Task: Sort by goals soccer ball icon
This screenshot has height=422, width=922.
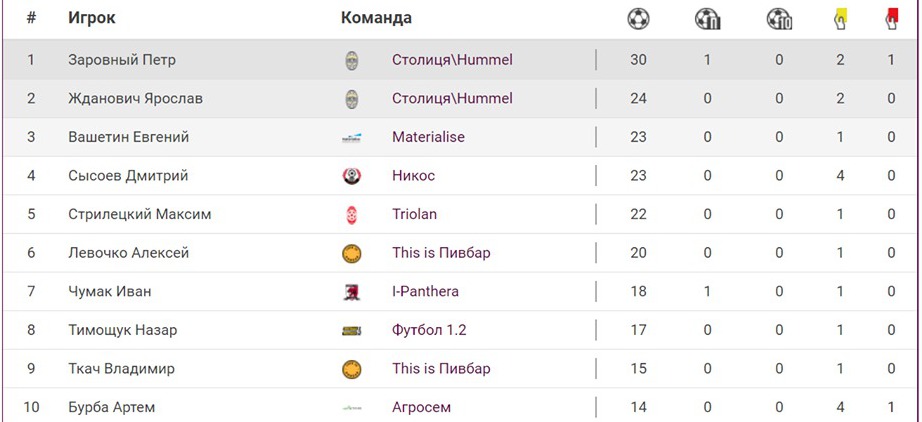Action: [x=638, y=18]
